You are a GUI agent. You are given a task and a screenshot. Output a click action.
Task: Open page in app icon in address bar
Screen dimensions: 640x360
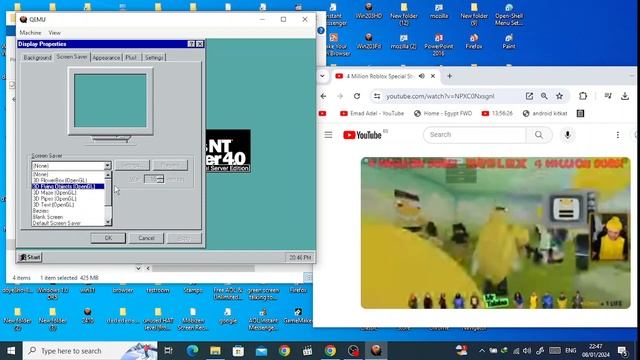pos(529,96)
